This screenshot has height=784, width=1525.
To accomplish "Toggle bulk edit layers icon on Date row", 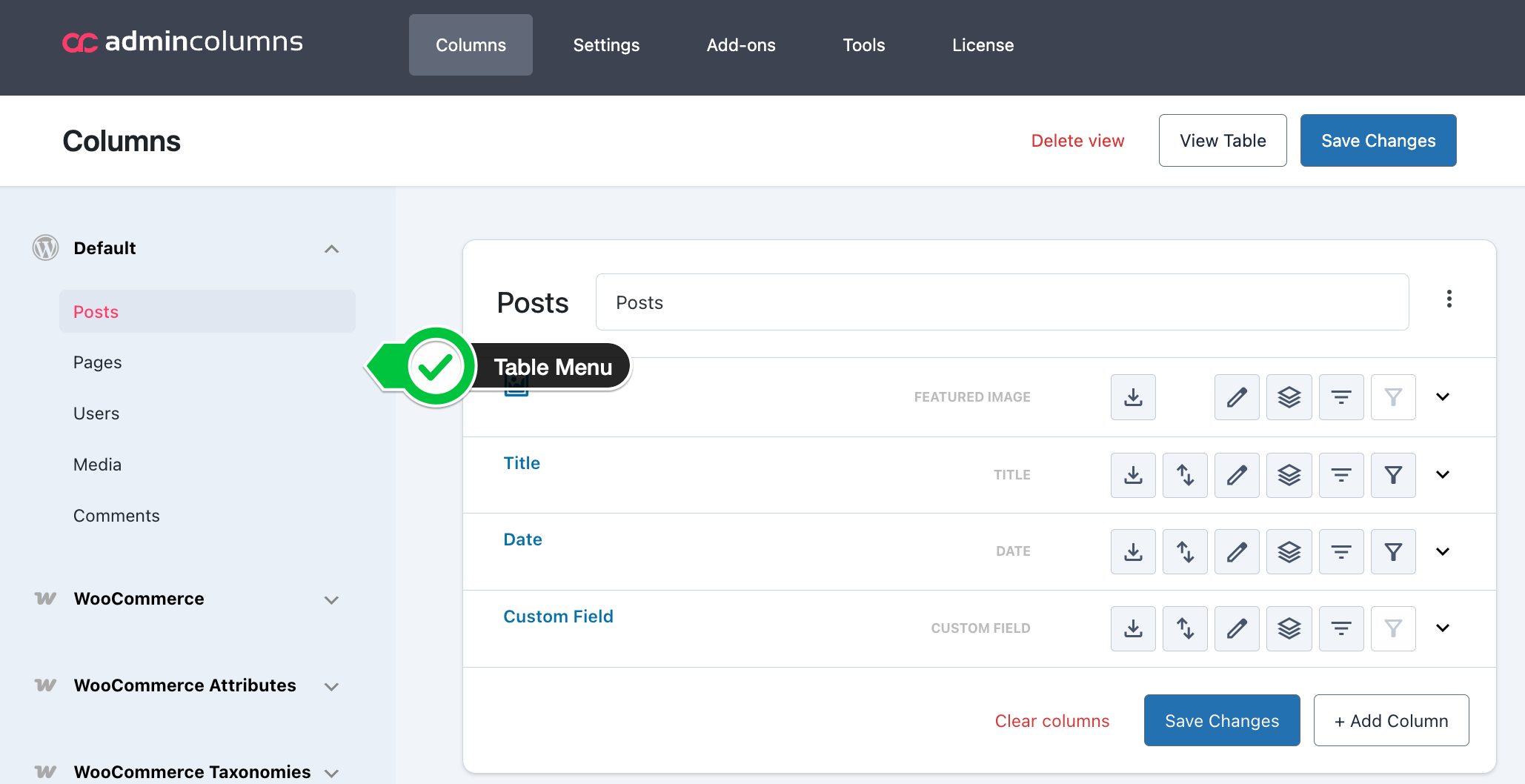I will click(1289, 551).
